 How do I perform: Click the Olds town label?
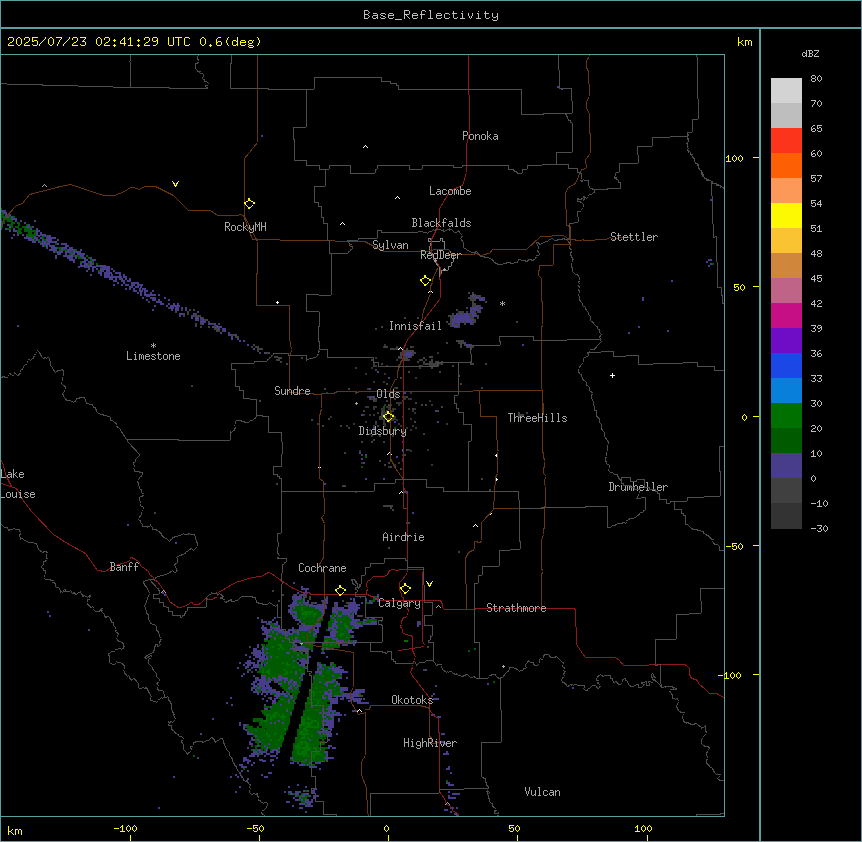tap(388, 394)
